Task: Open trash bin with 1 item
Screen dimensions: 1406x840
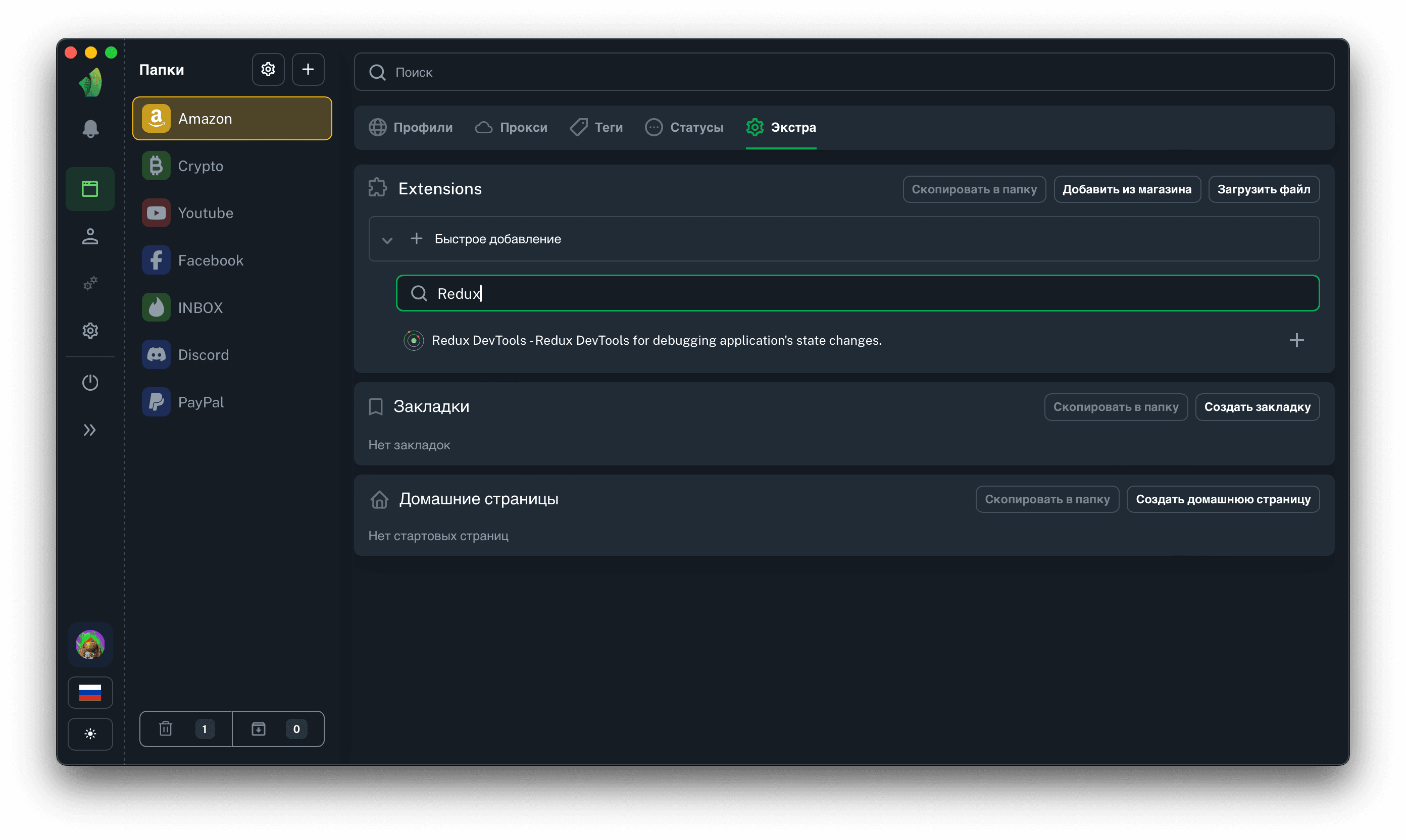Action: coord(186,728)
